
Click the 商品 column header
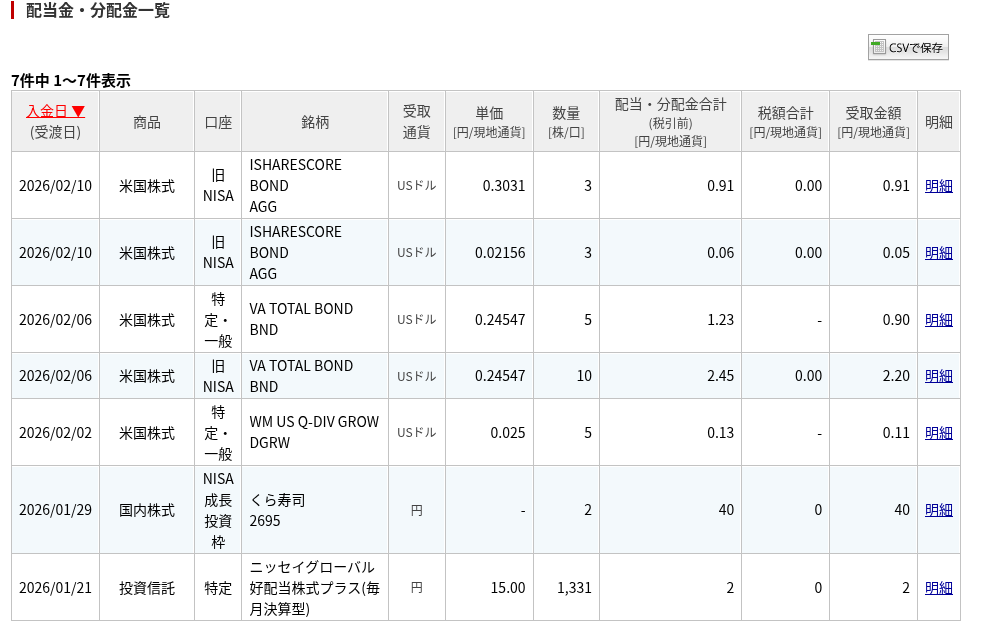coord(146,122)
